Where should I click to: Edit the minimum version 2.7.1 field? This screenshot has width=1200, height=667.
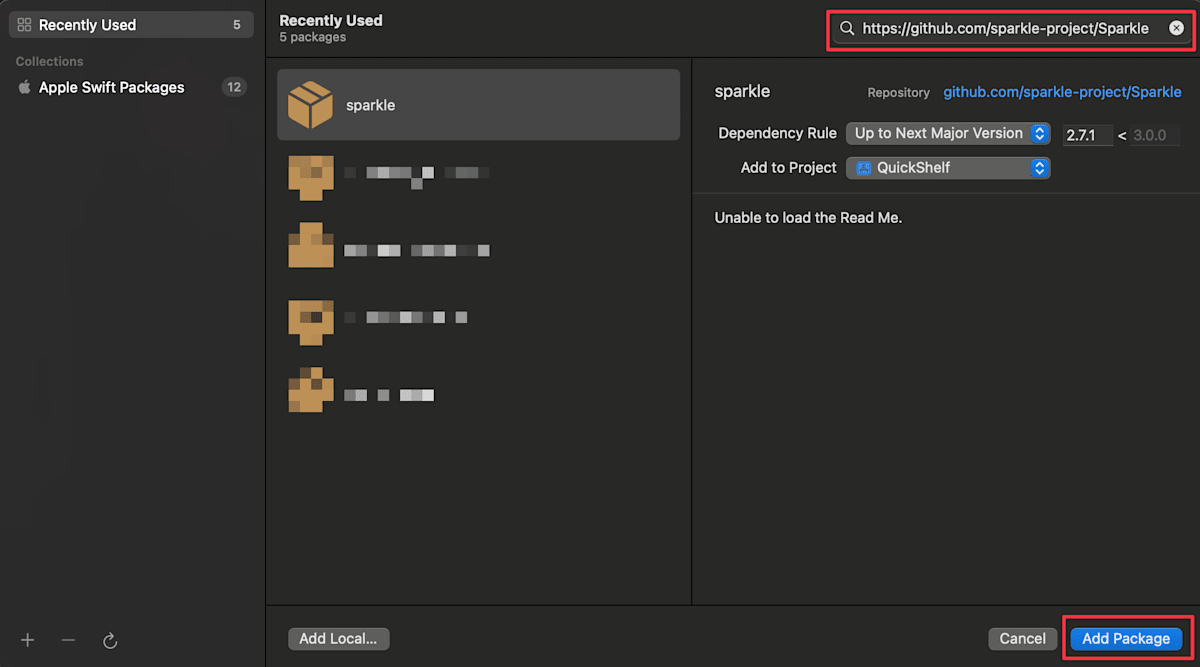1088,135
